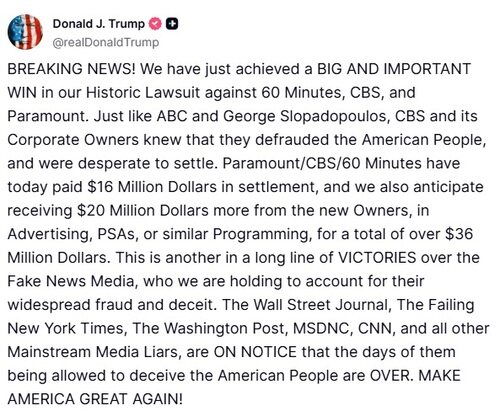Click the $20 Million Dollars amount
The width and height of the screenshot is (500, 411).
click(x=142, y=211)
